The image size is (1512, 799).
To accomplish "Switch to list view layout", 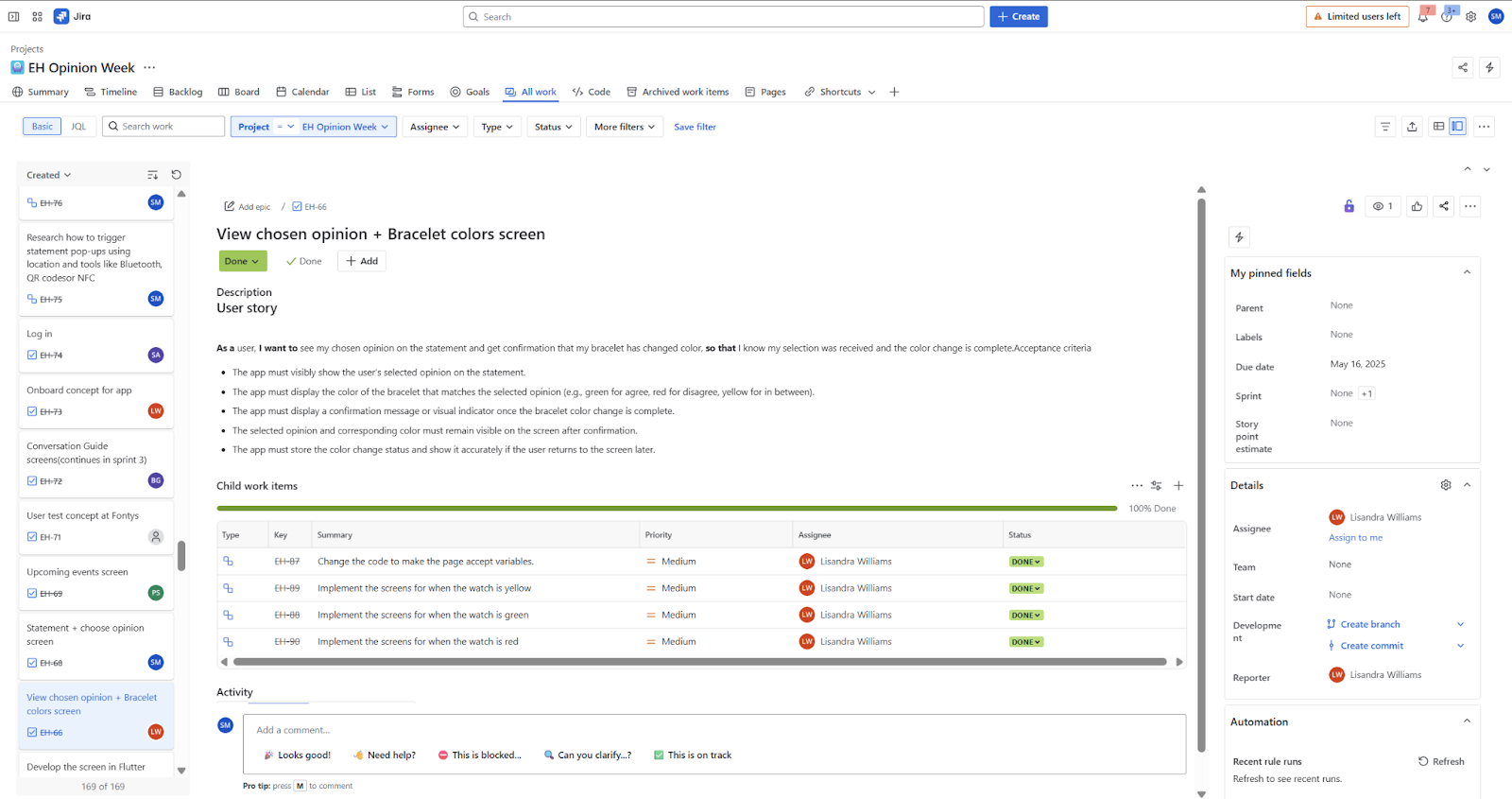I will (1438, 127).
